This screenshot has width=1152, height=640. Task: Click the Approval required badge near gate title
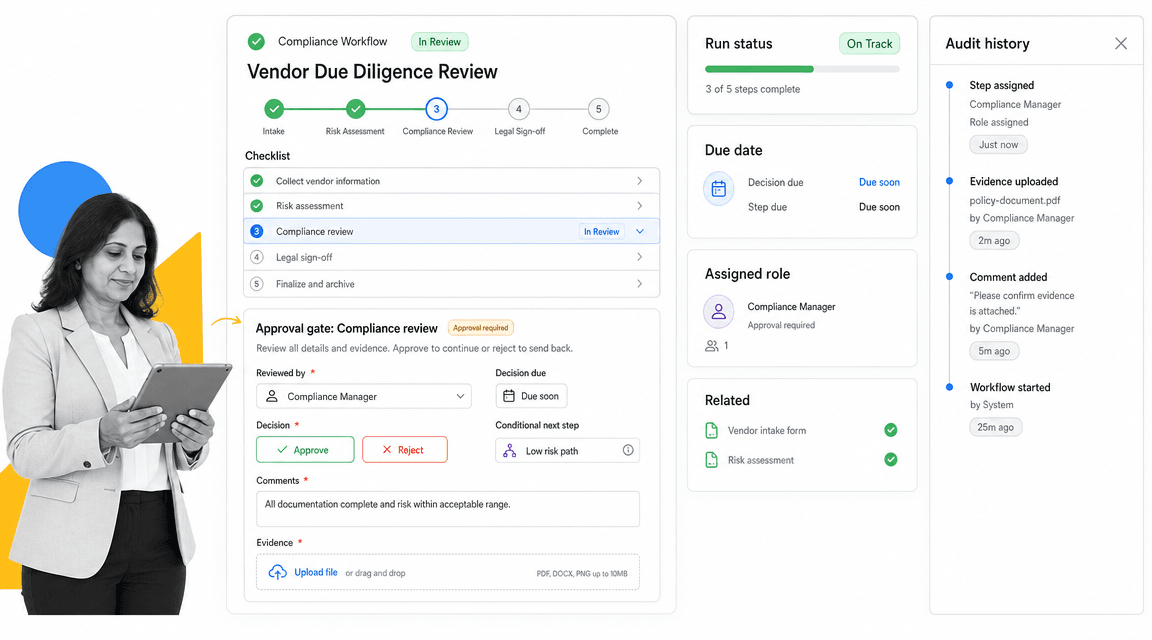pyautogui.click(x=480, y=328)
